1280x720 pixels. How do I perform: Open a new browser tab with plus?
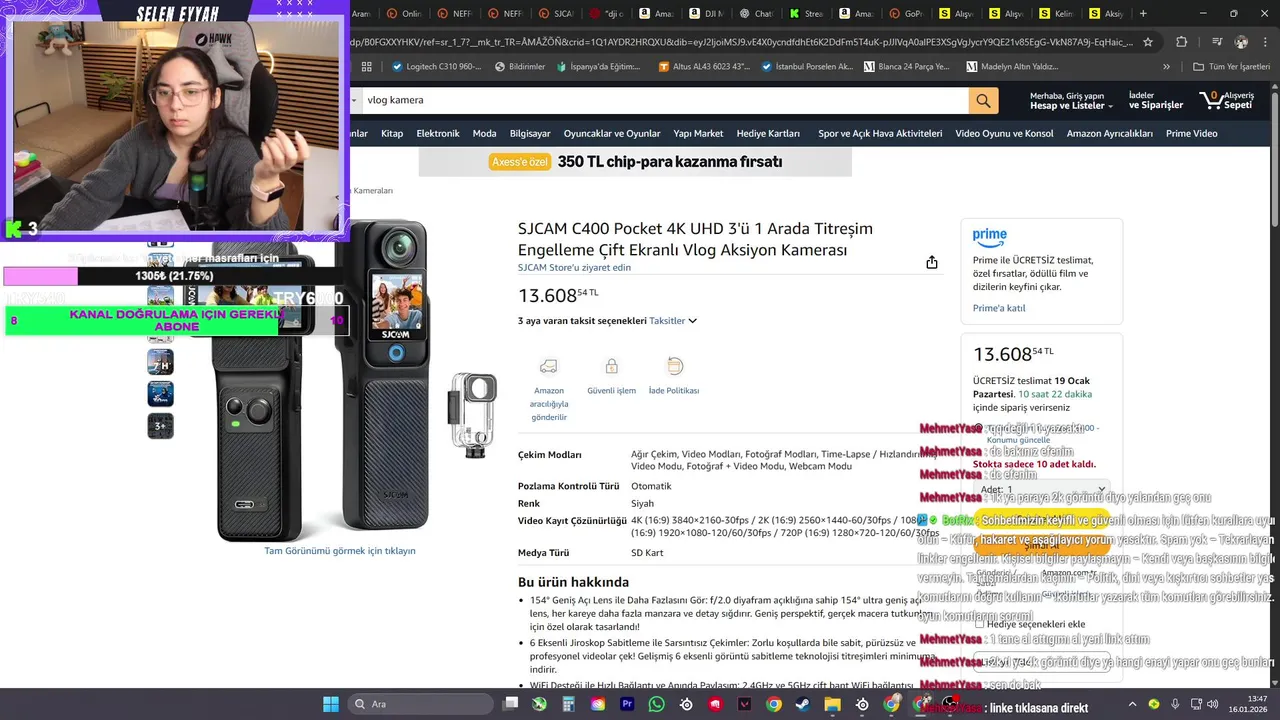coord(1143,14)
